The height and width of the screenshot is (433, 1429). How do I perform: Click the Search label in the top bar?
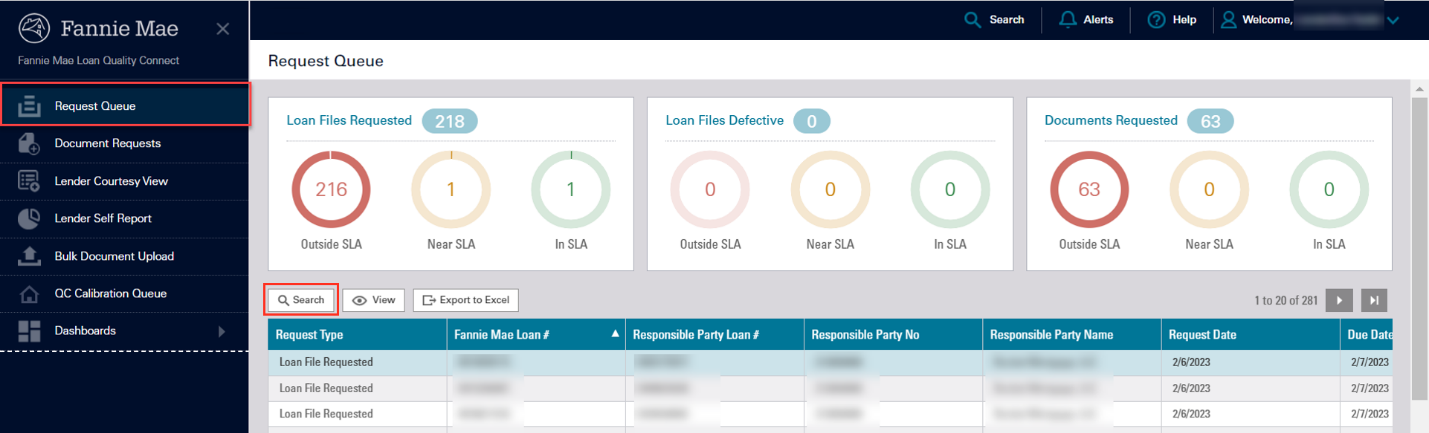pyautogui.click(x=1007, y=20)
